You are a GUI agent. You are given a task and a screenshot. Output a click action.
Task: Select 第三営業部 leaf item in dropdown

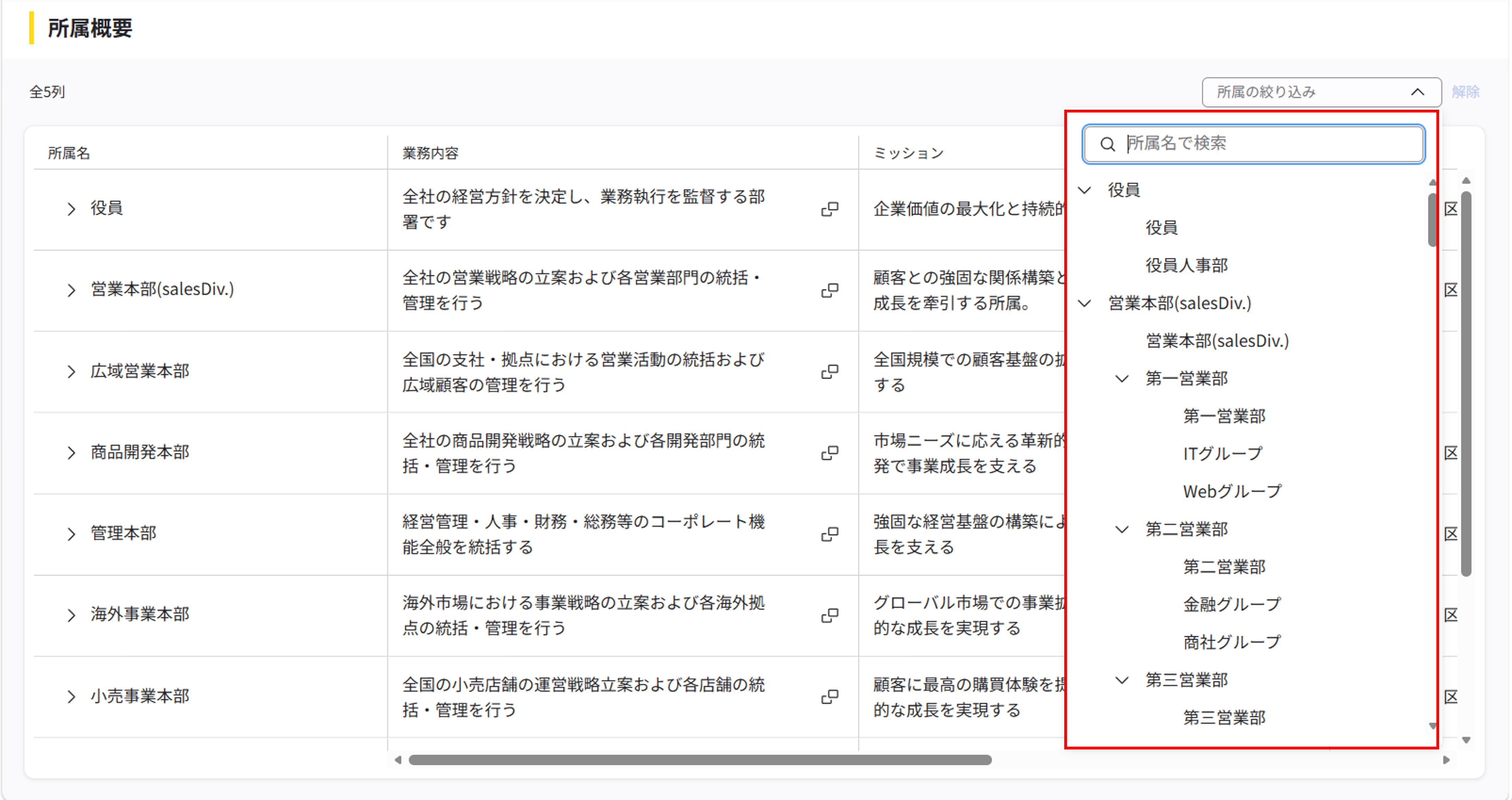pos(1224,718)
